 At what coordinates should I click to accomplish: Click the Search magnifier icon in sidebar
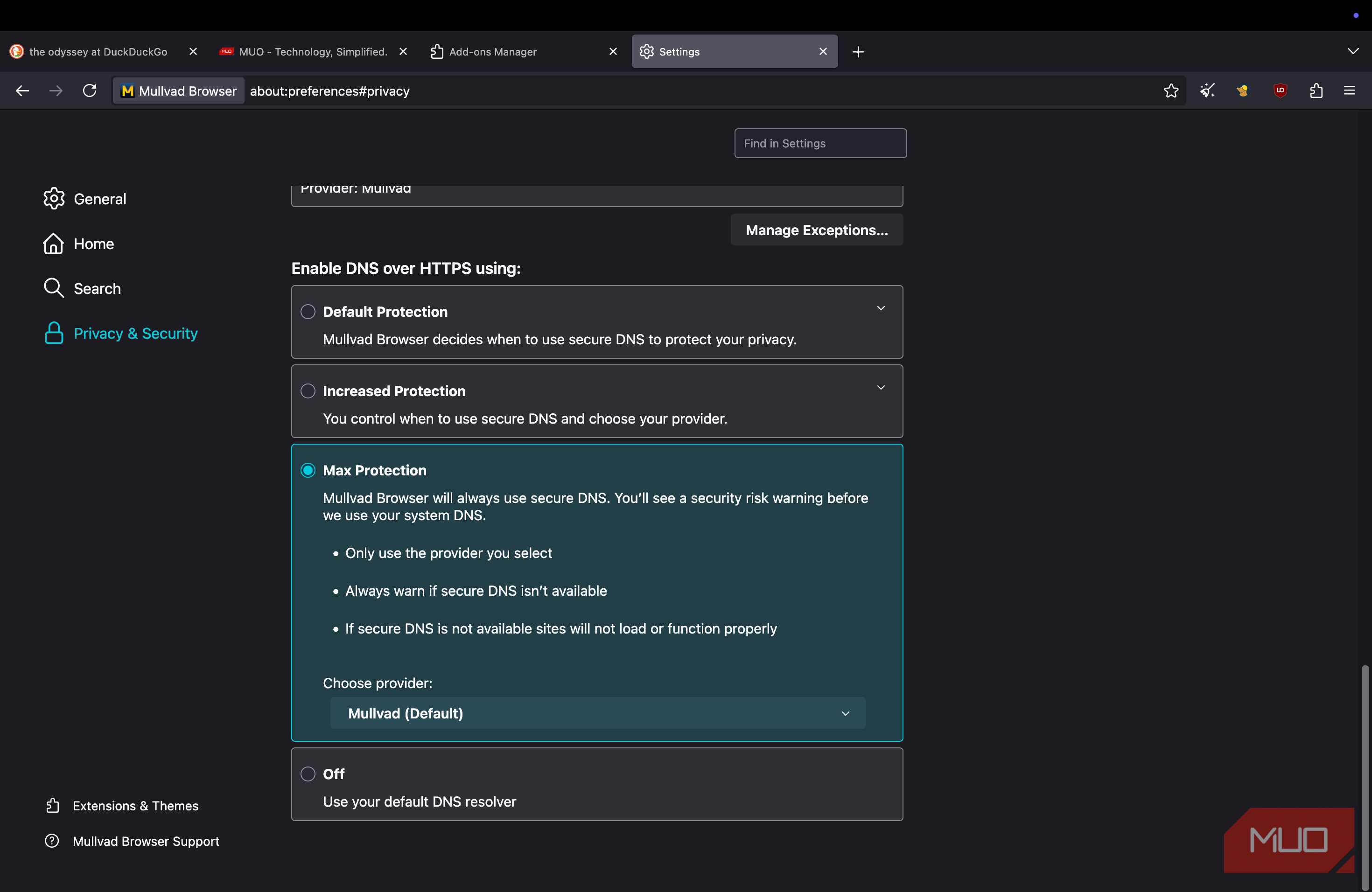(54, 288)
